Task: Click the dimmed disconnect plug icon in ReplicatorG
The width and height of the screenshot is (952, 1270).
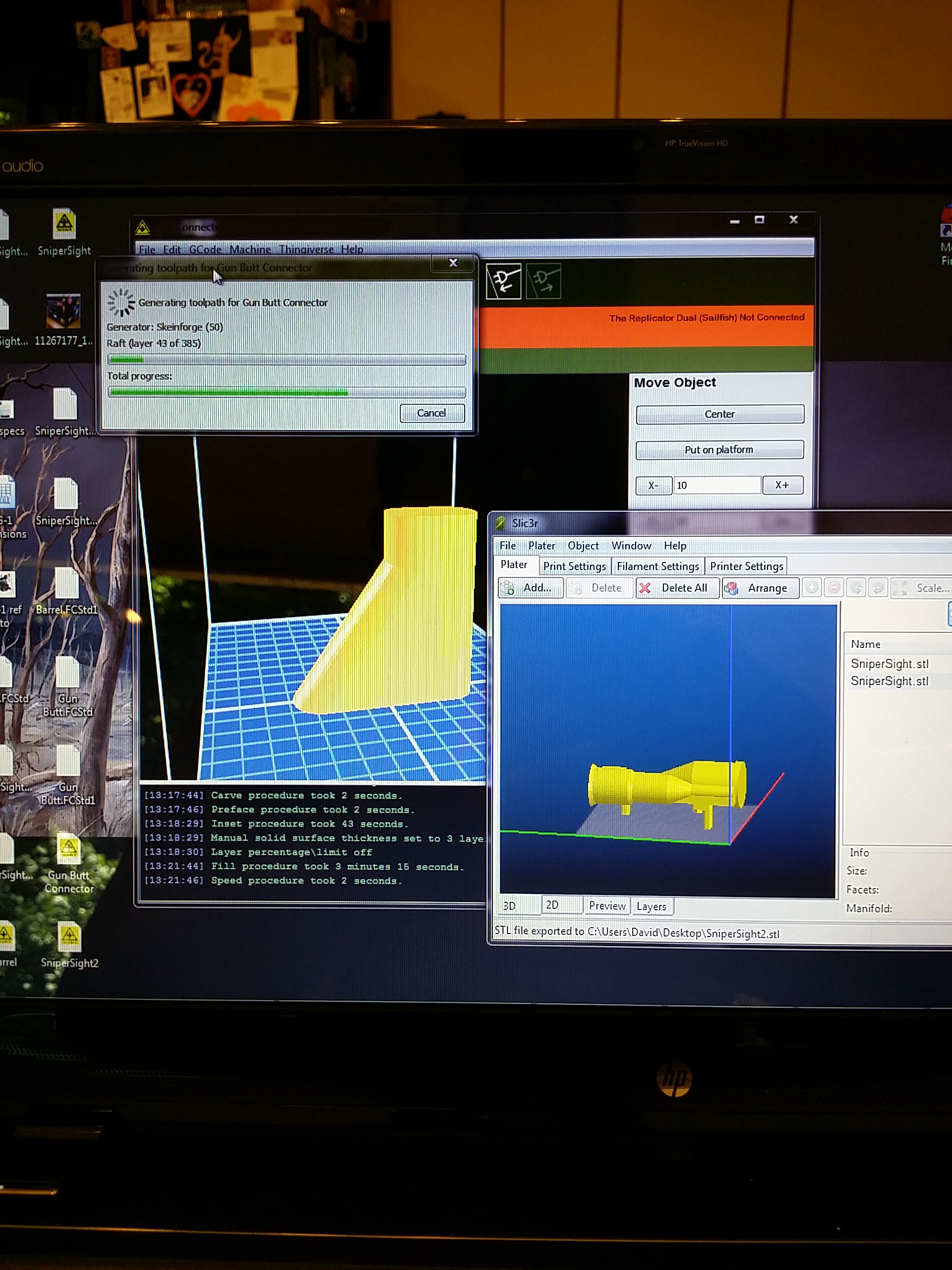Action: (543, 281)
